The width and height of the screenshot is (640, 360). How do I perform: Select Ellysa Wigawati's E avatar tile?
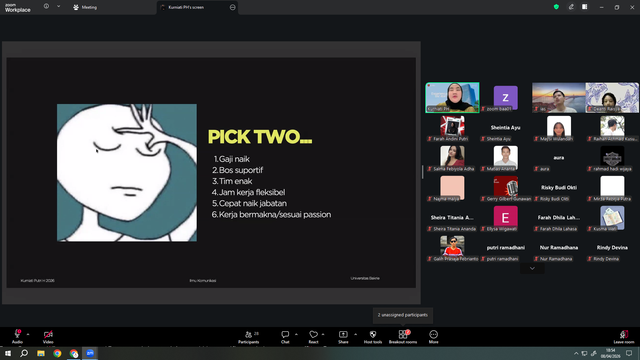point(505,218)
